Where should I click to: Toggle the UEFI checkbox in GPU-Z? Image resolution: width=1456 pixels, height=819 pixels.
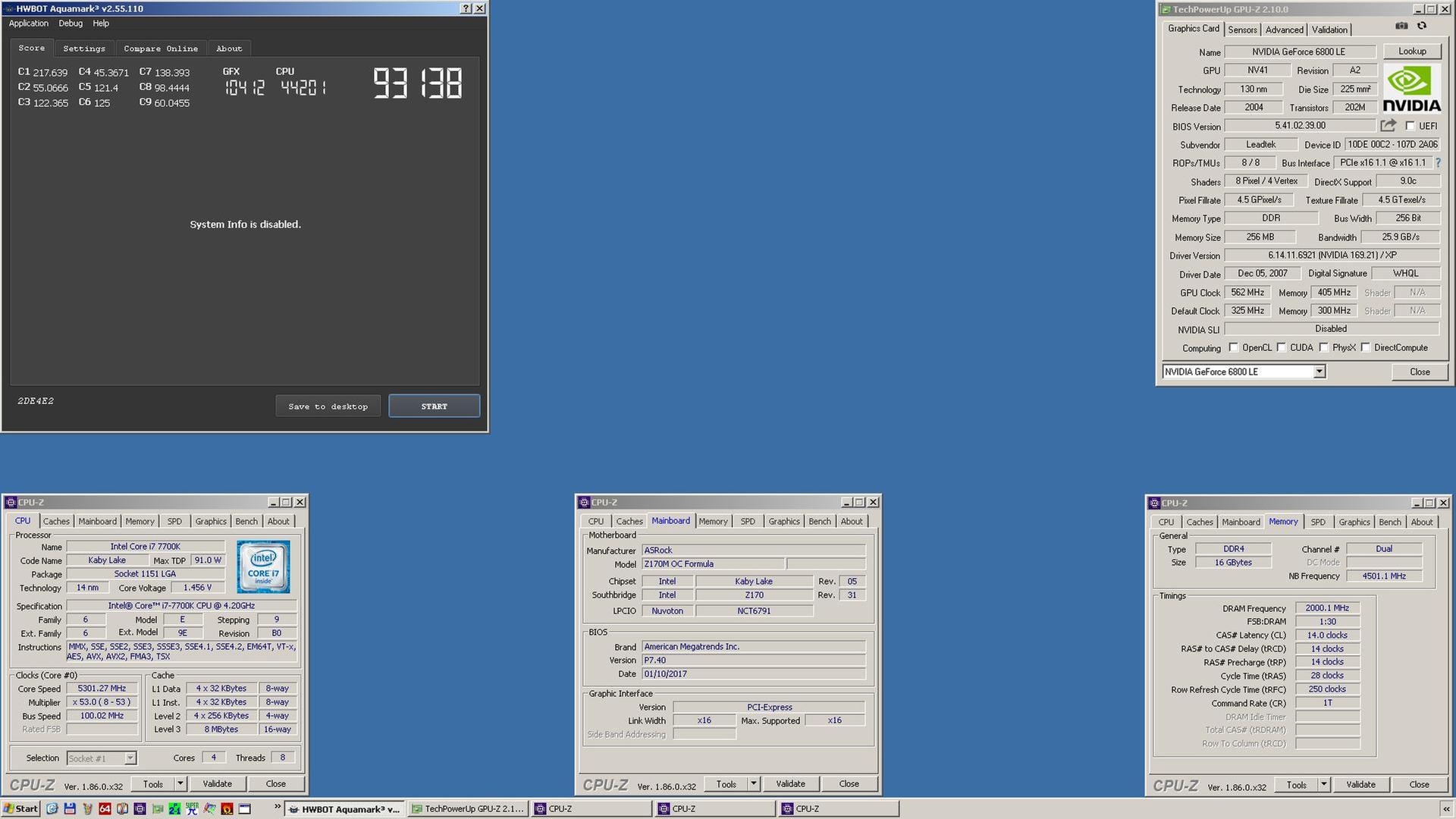[x=1410, y=126]
